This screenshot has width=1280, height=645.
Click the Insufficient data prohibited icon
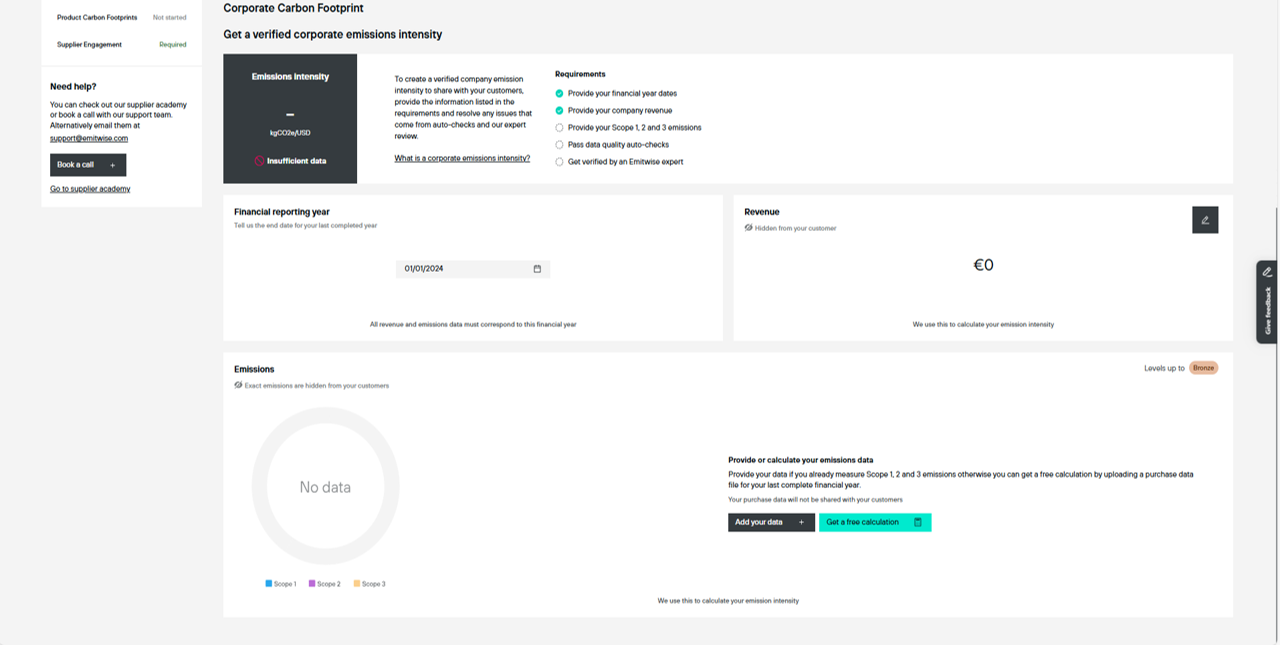259,161
